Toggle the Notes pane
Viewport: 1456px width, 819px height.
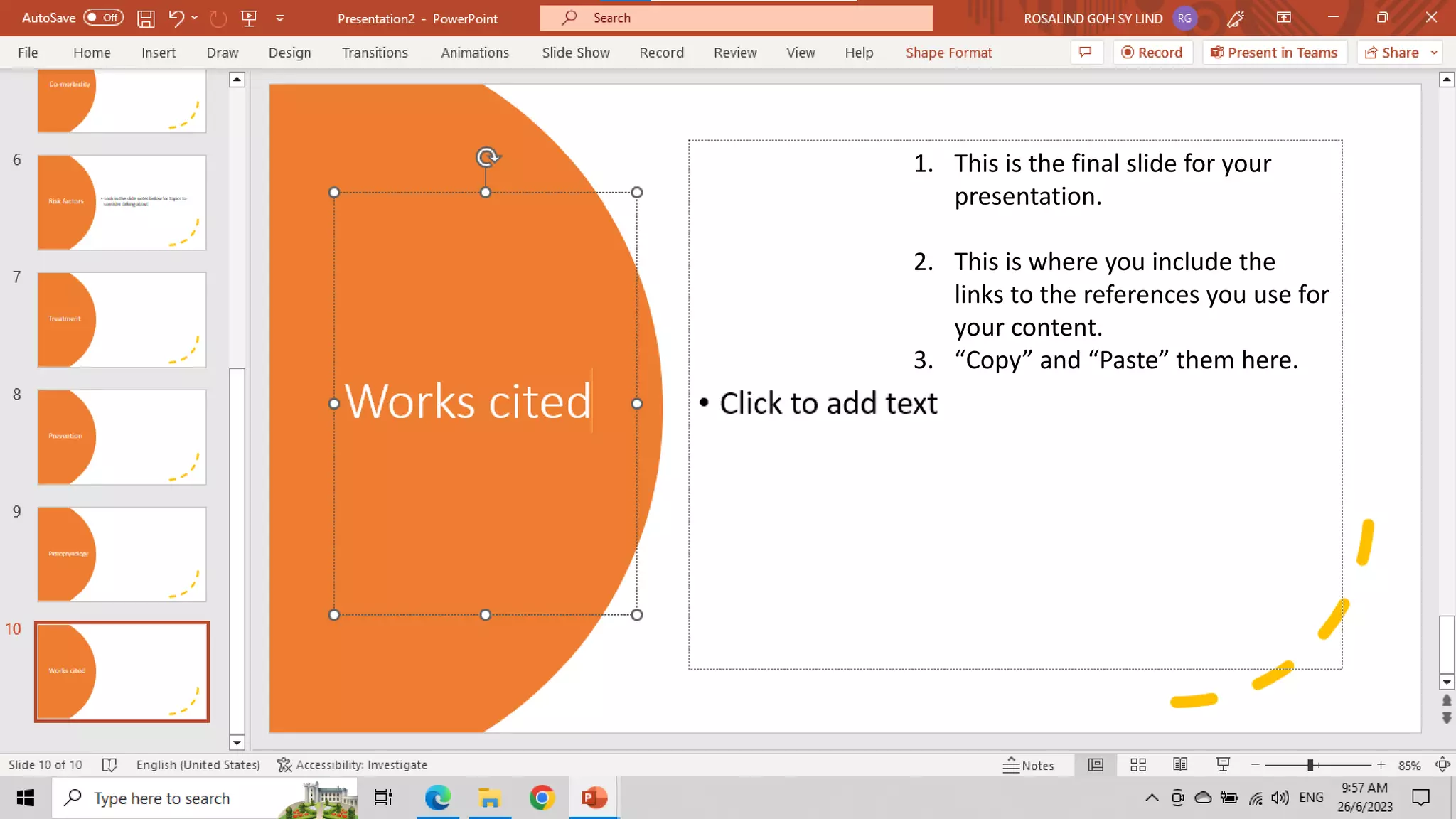point(1028,765)
